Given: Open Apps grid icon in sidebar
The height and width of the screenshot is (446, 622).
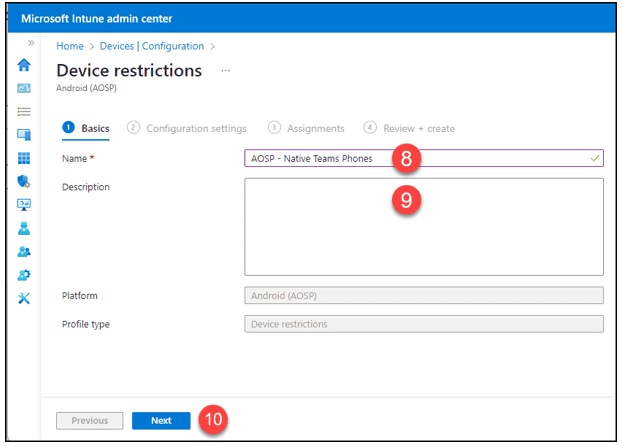Looking at the screenshot, I should (24, 158).
